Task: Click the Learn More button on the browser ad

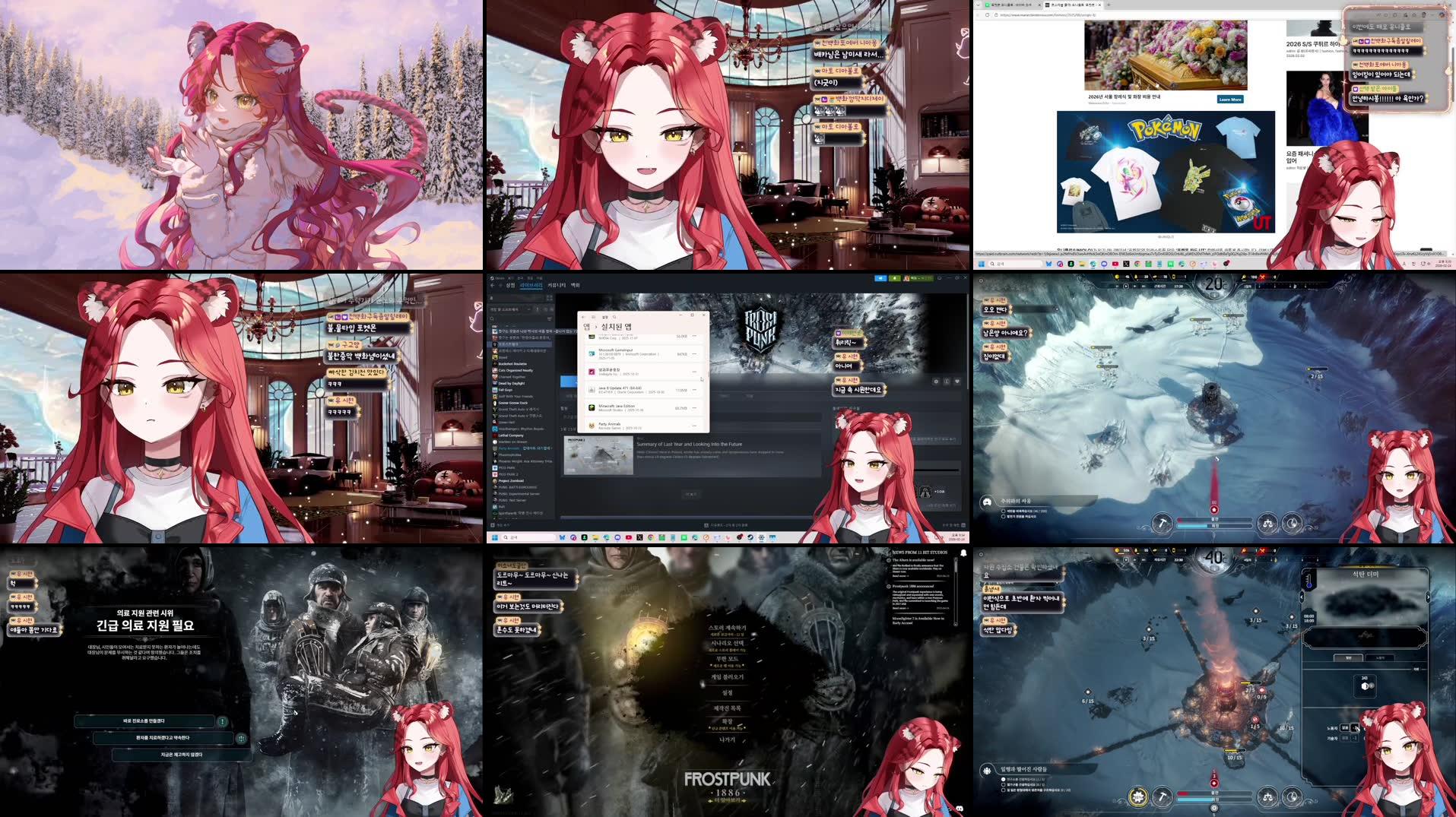Action: click(1229, 99)
